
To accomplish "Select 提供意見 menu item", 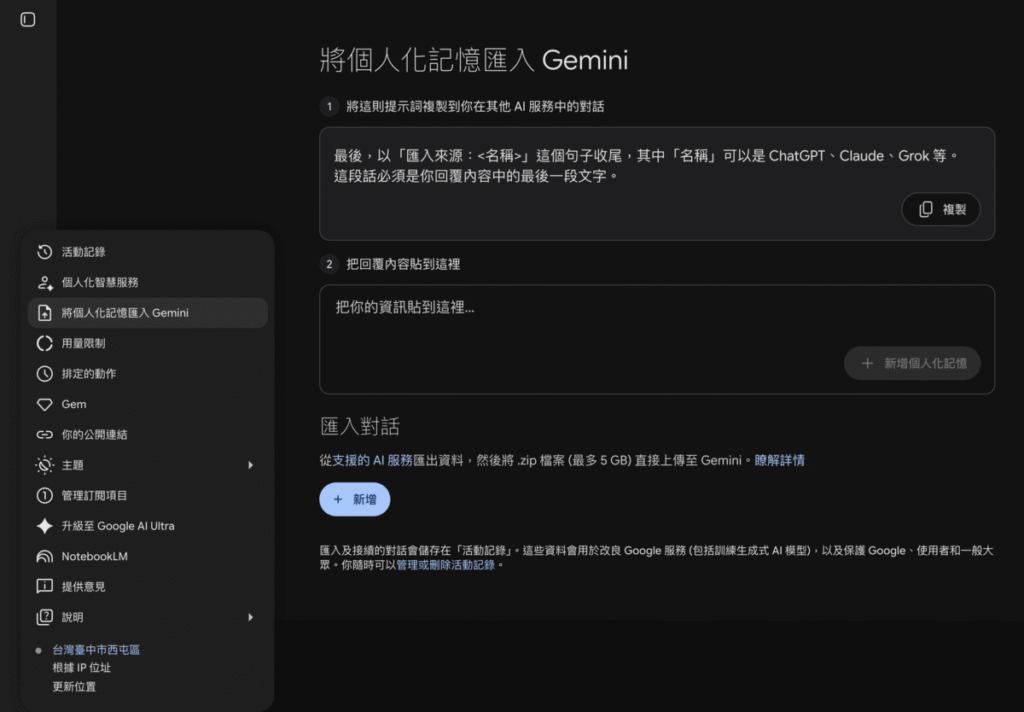I will (148, 587).
